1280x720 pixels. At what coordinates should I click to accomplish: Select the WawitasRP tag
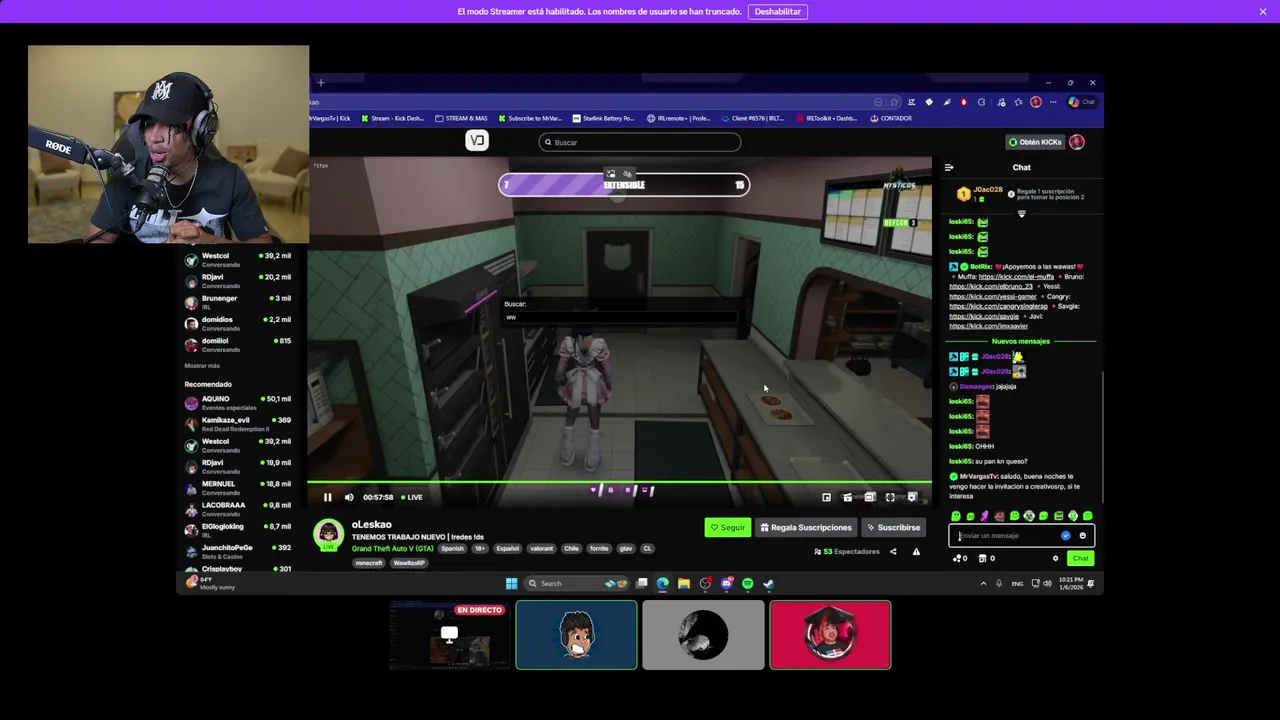click(409, 563)
